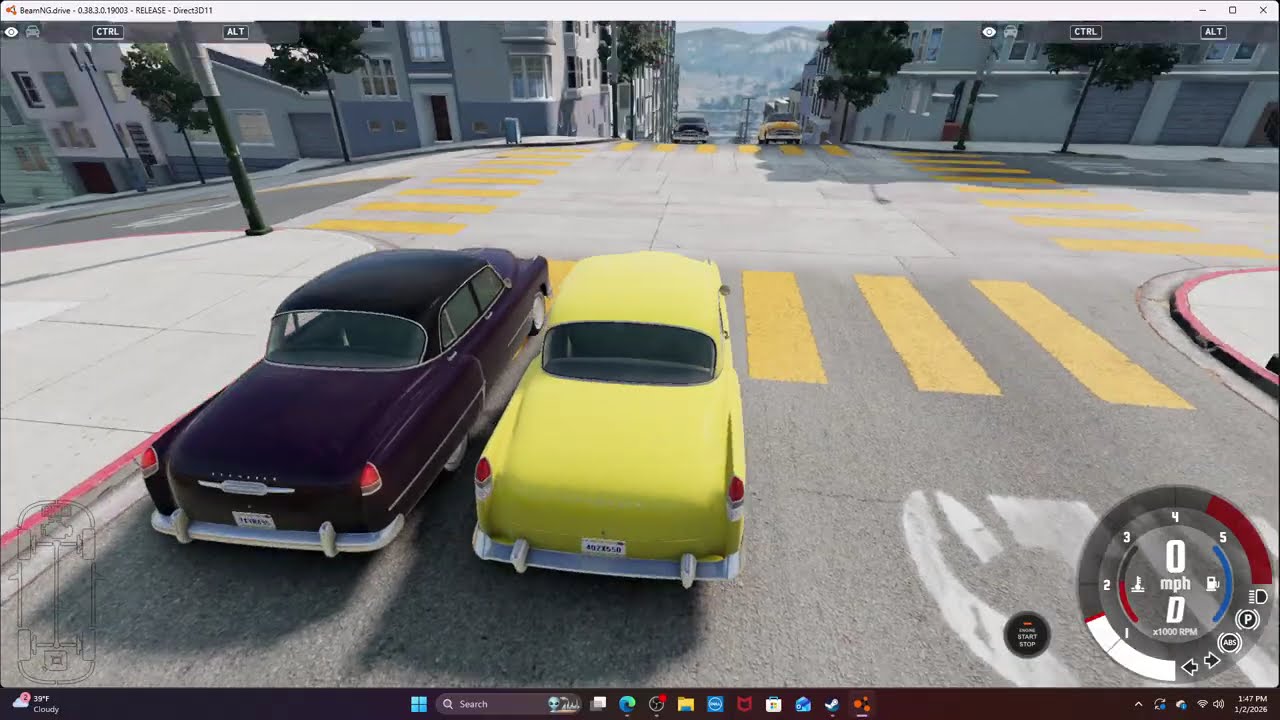Click the fuel pump gauge icon

coord(1213,583)
